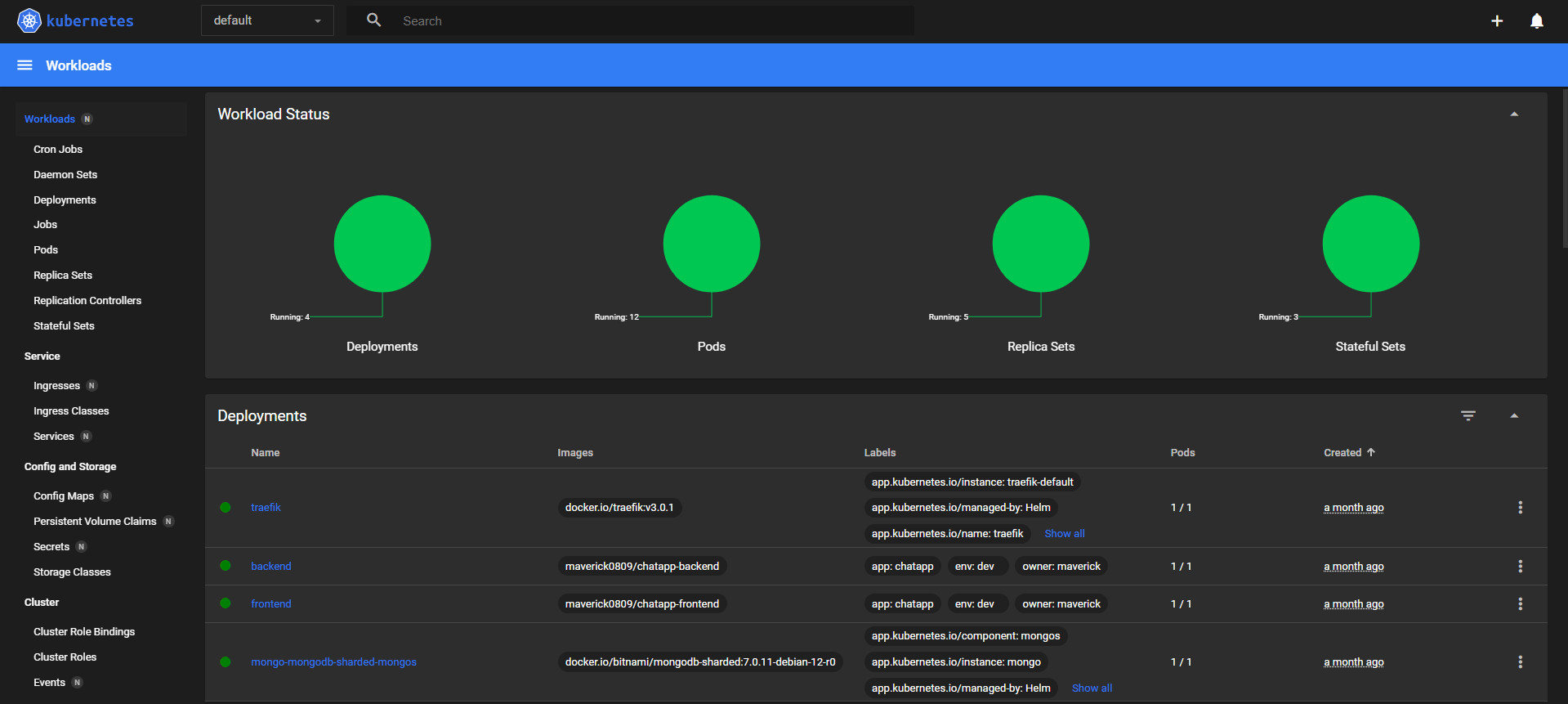Click green status dot of traefik row

(226, 508)
